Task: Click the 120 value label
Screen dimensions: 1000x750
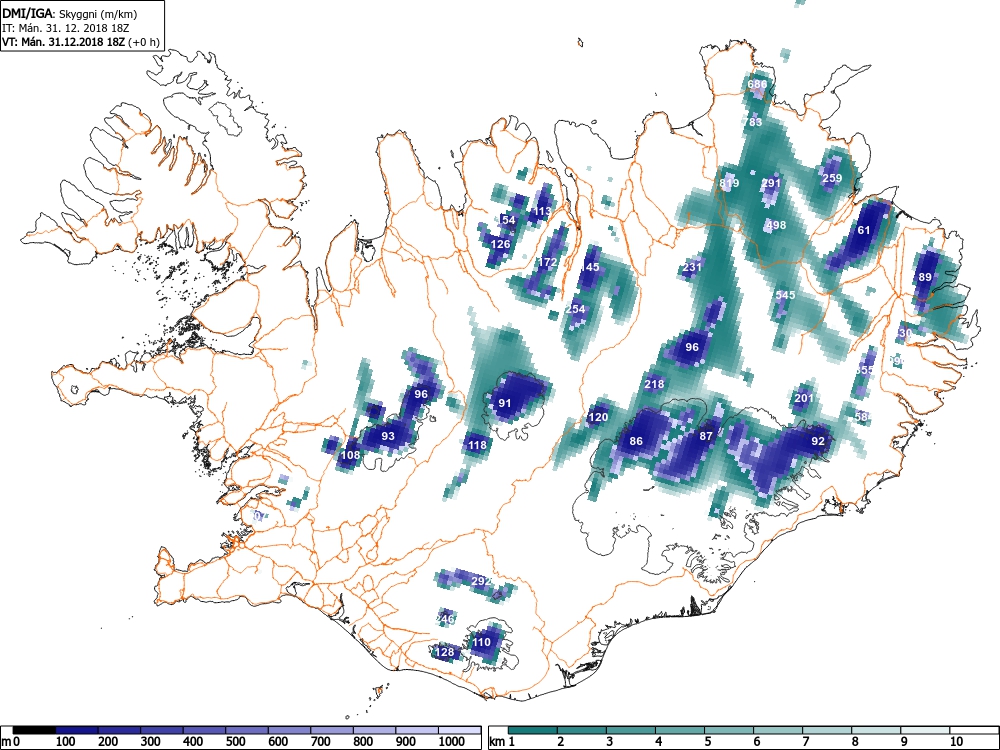Action: [598, 417]
